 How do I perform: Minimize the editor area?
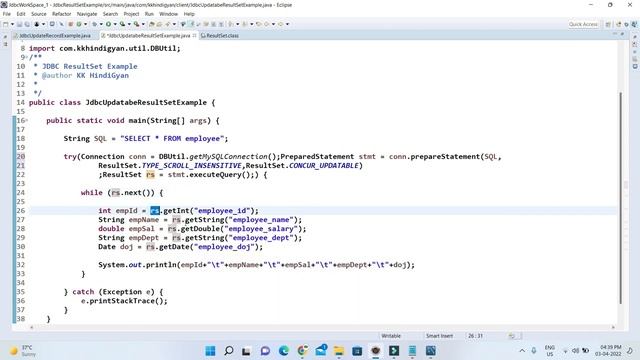615,34
